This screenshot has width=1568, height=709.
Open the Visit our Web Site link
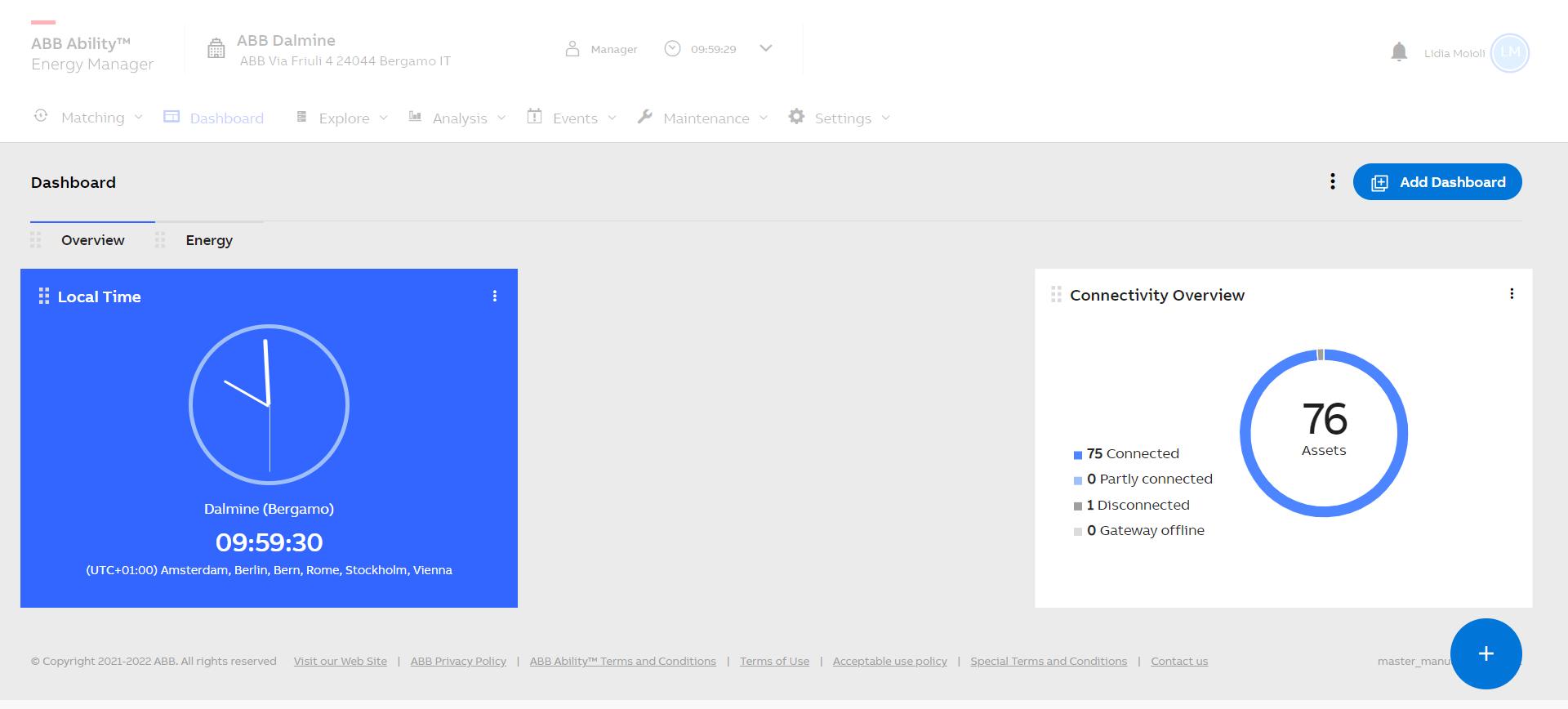341,661
